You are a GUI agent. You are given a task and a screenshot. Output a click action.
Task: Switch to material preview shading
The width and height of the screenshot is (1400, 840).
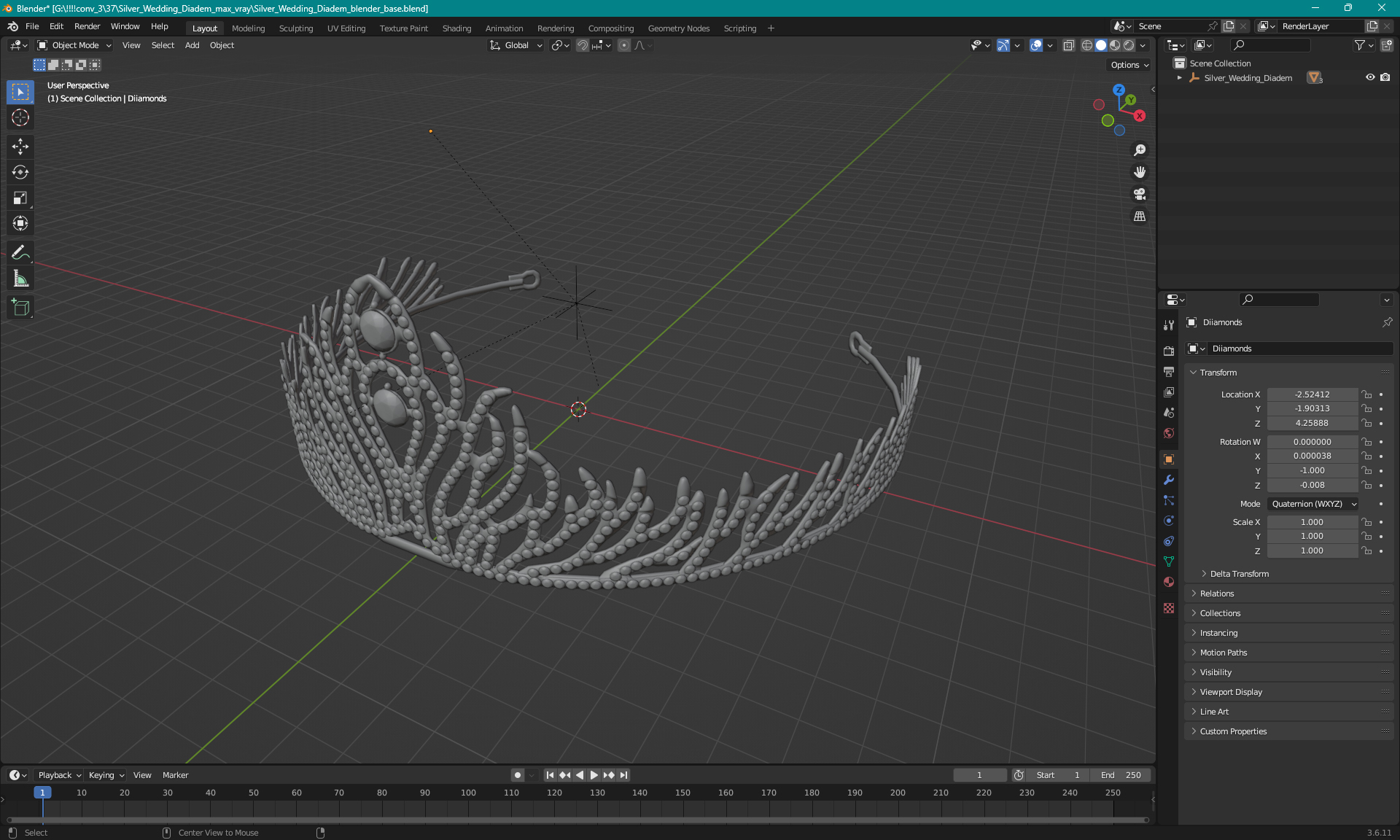1115,45
